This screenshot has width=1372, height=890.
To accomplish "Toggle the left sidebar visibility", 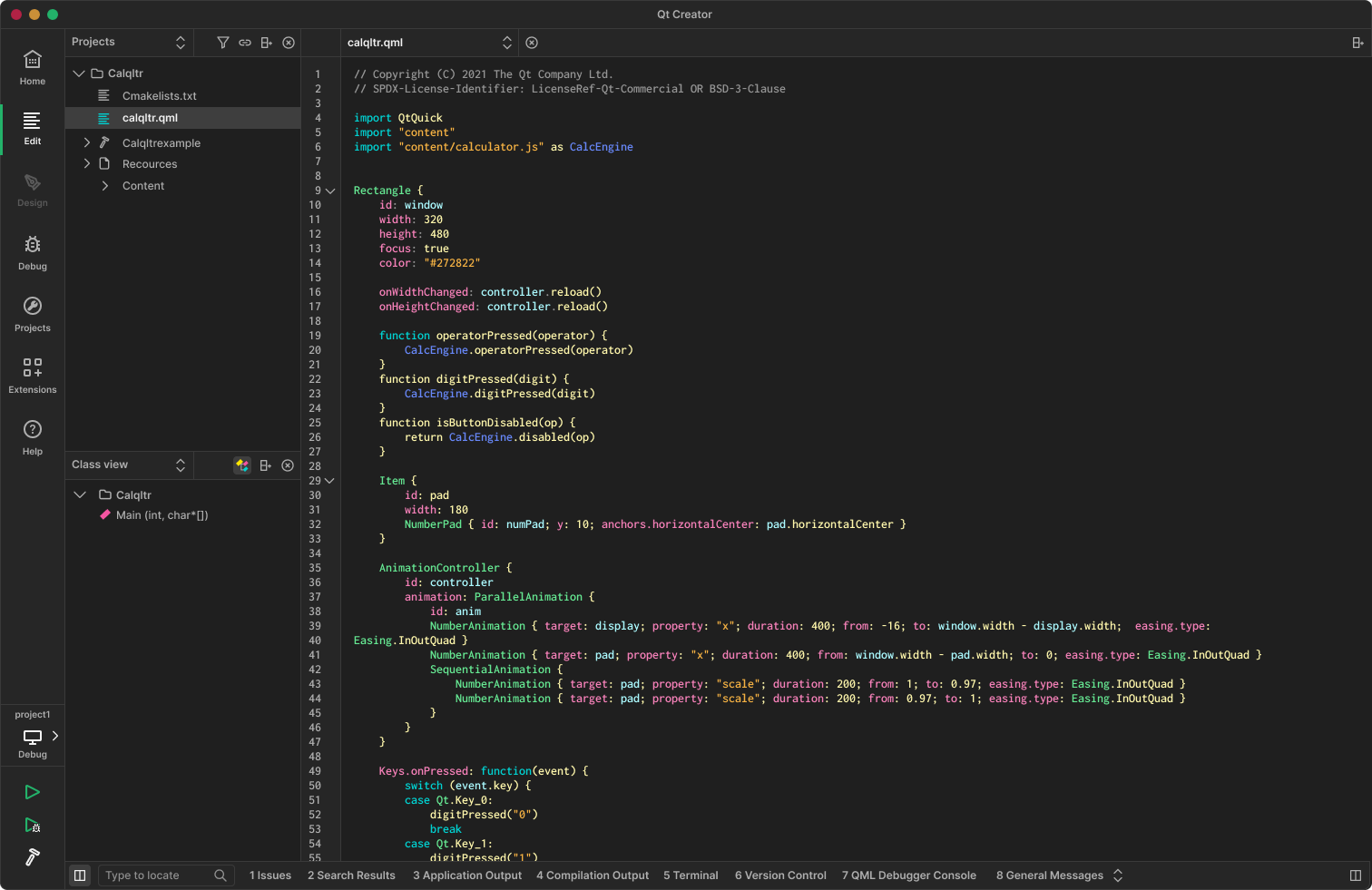I will [80, 875].
